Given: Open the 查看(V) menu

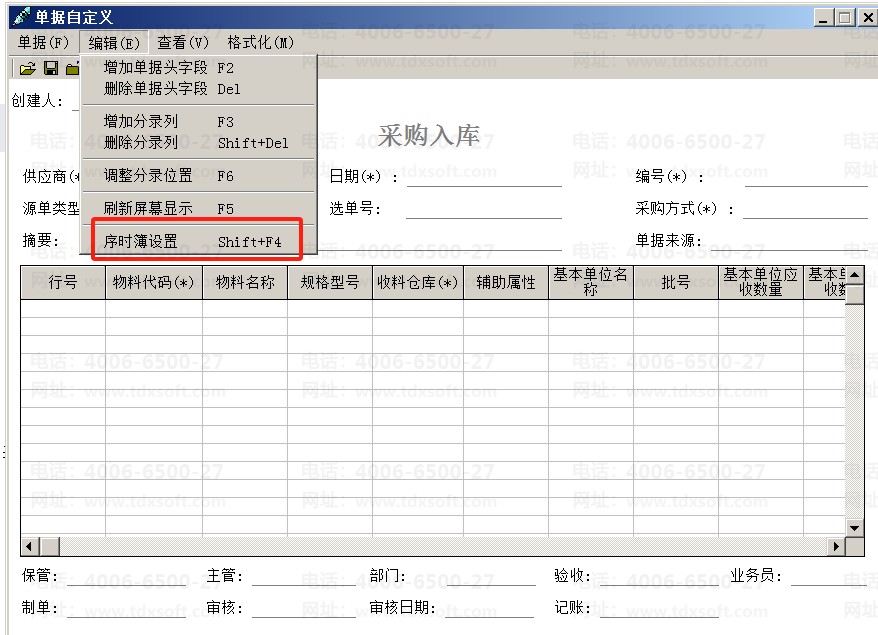Looking at the screenshot, I should click(x=183, y=43).
